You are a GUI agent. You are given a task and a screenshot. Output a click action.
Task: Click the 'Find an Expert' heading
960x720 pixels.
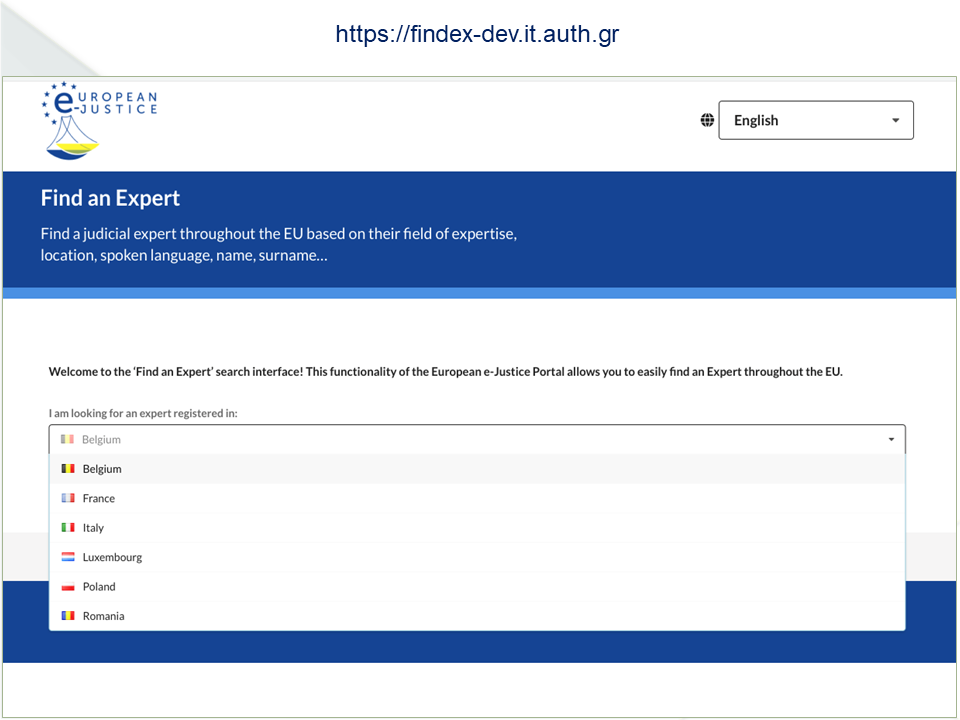coord(110,198)
